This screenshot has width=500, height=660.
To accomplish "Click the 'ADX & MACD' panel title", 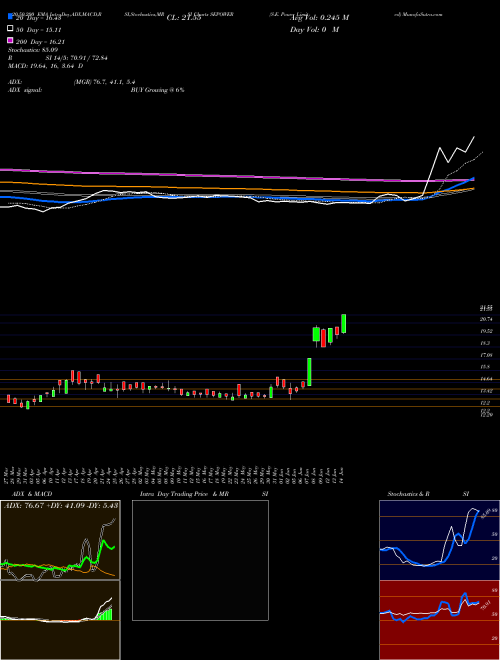I will pos(32,494).
